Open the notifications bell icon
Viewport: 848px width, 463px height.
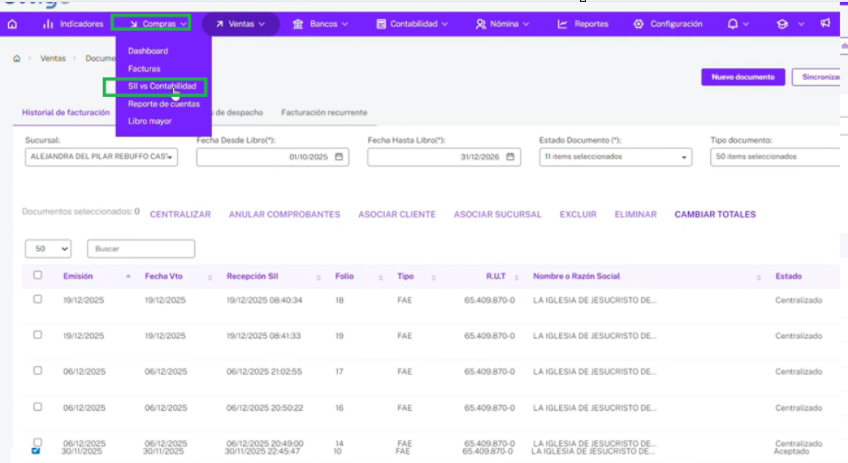point(732,24)
